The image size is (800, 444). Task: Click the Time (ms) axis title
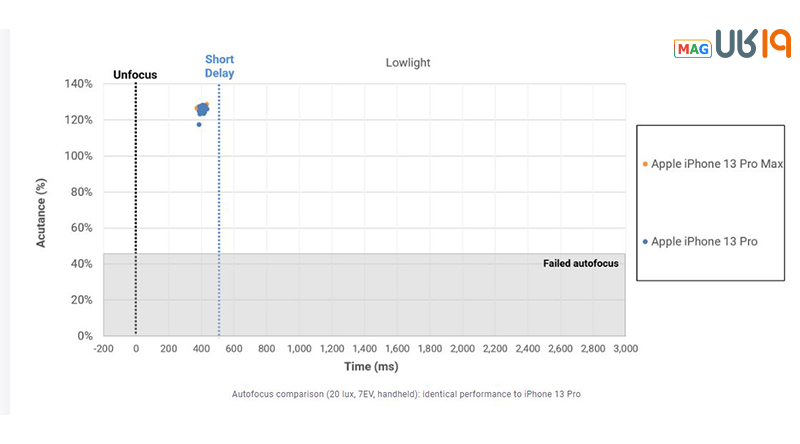[365, 368]
